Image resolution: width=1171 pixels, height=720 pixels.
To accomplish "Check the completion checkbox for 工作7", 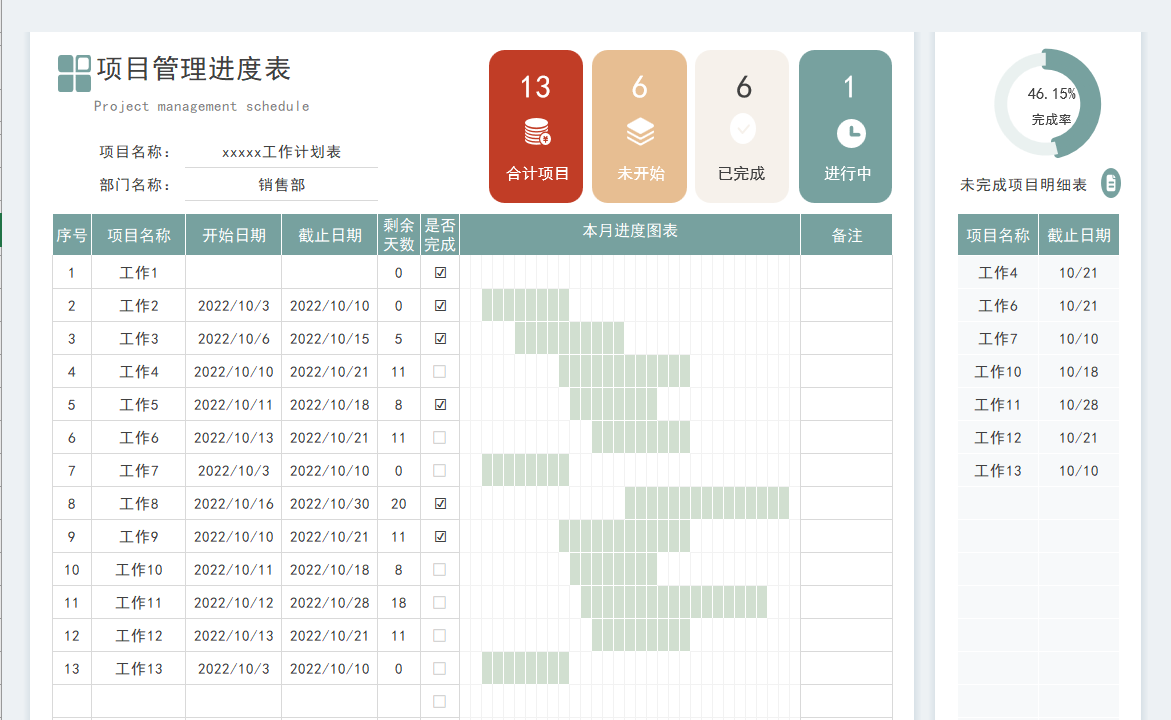I will (x=440, y=471).
